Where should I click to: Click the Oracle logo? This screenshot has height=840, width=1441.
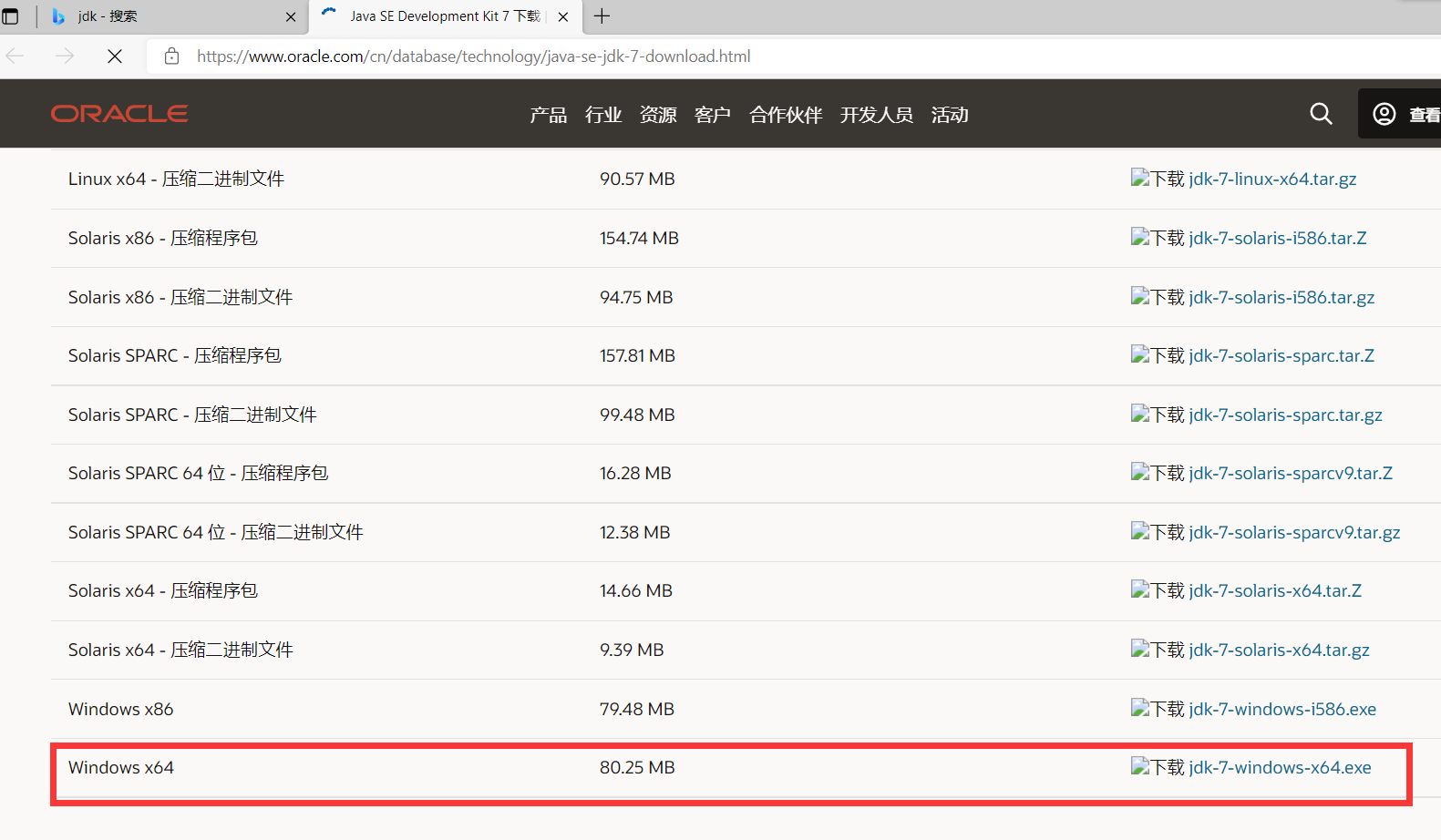119,114
